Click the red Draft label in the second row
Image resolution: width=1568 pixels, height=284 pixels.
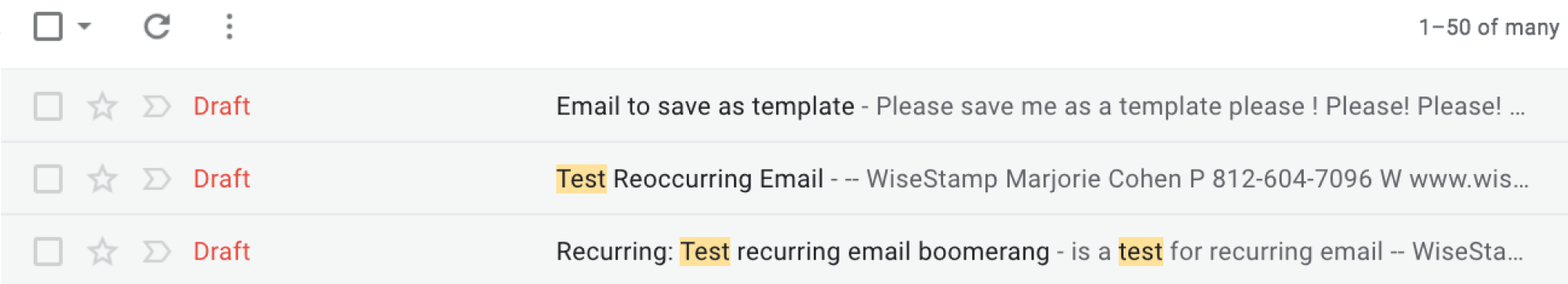[x=222, y=179]
